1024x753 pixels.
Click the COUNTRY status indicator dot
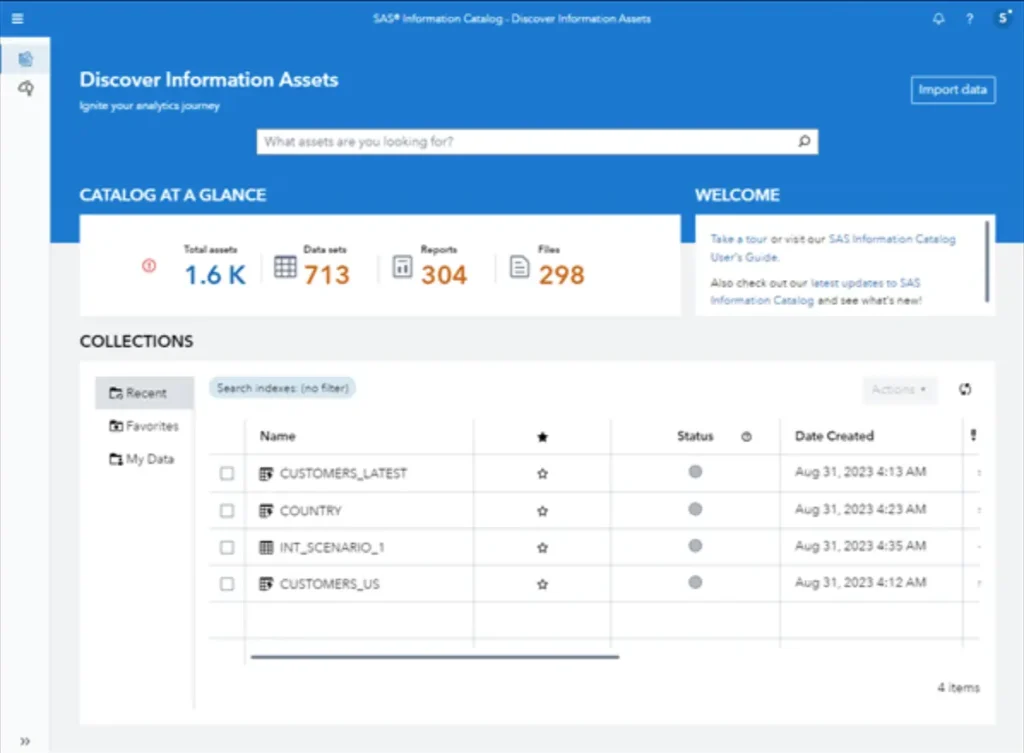pos(696,509)
